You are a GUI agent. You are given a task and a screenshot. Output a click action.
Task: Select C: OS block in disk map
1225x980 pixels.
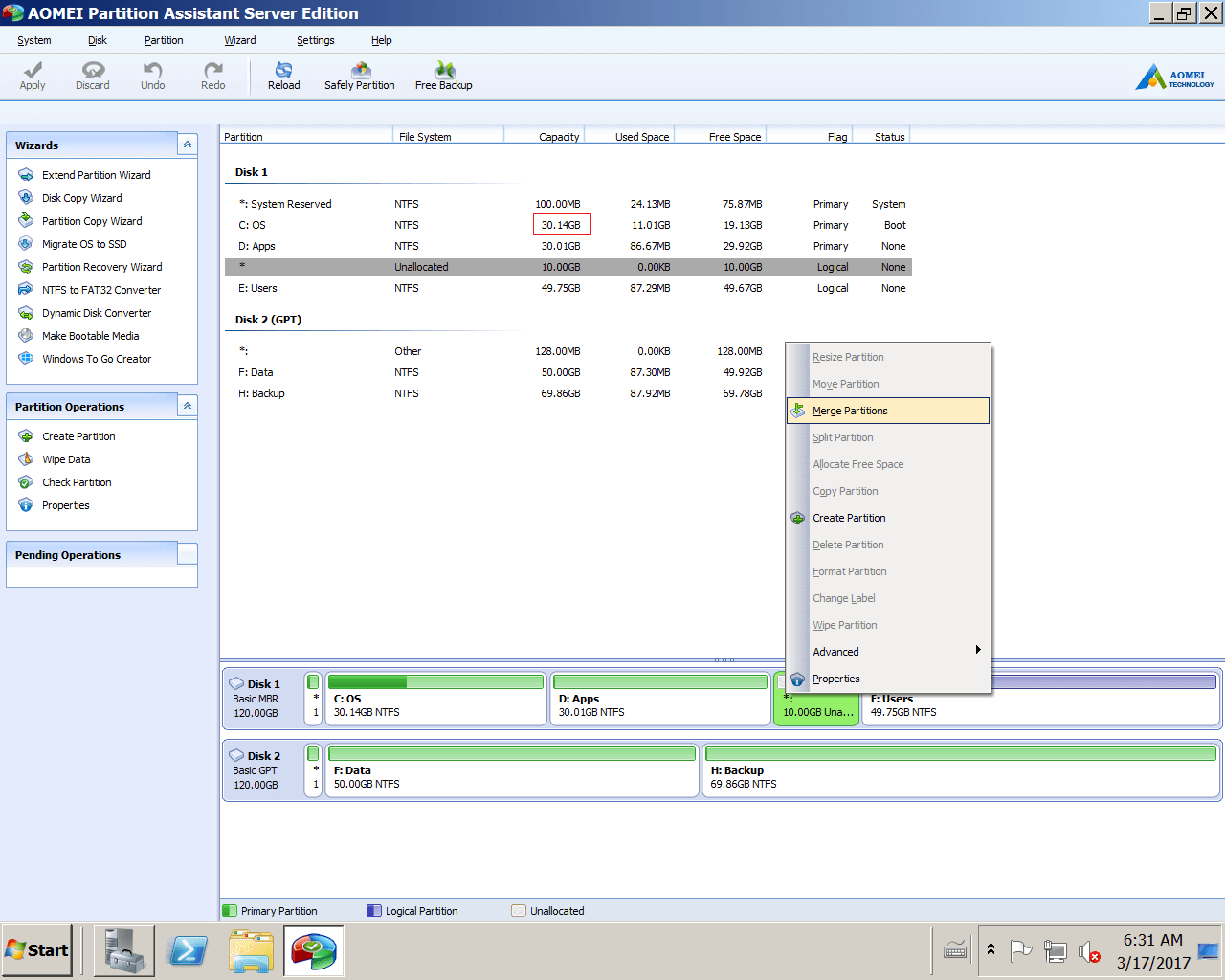tap(435, 699)
